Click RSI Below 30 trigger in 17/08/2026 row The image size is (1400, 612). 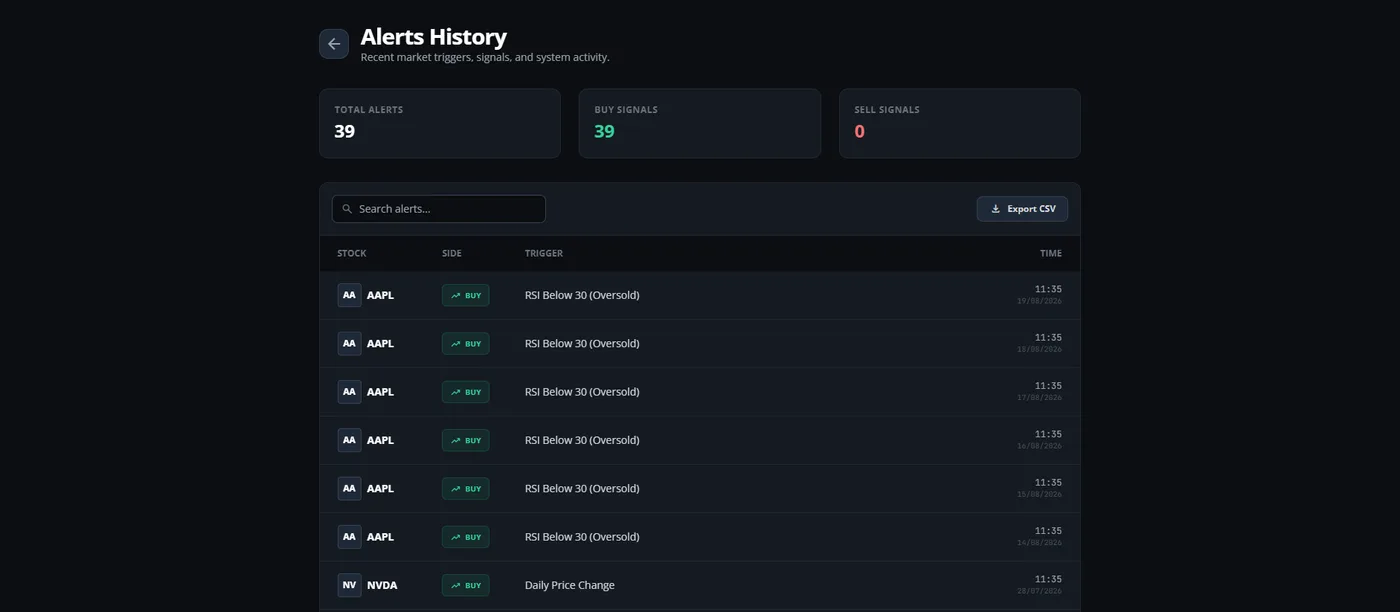click(x=582, y=392)
